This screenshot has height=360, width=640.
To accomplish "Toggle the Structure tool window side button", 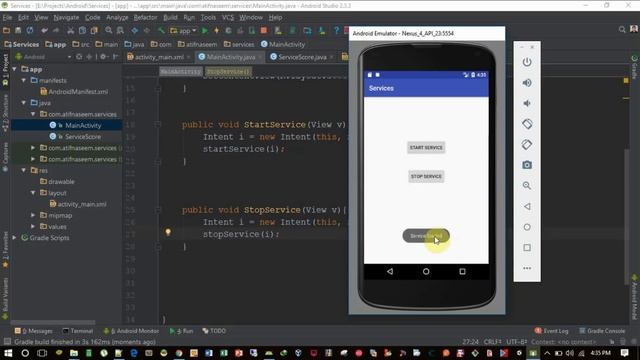I will (5, 113).
